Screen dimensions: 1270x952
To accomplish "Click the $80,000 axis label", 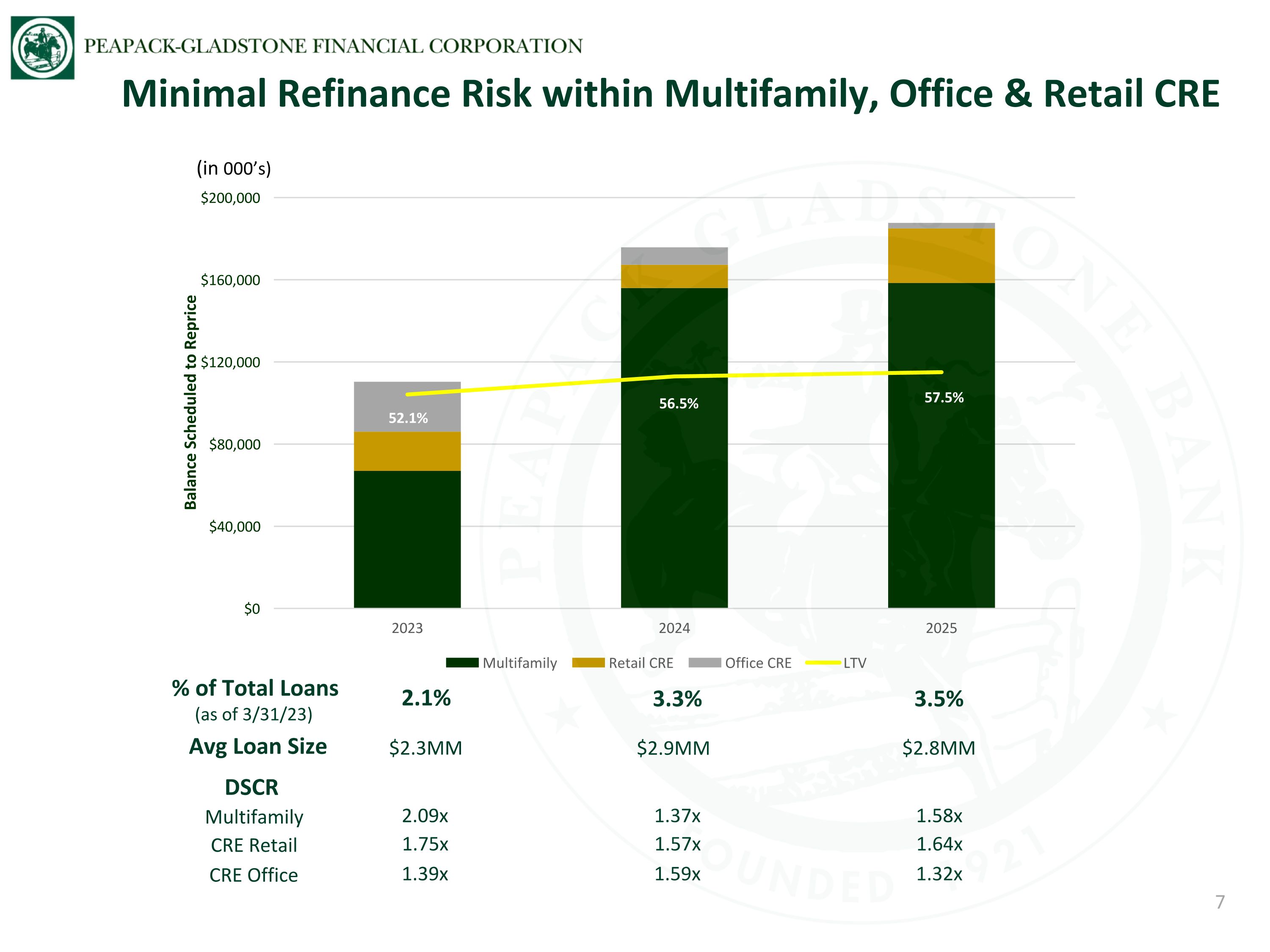I will tap(234, 444).
